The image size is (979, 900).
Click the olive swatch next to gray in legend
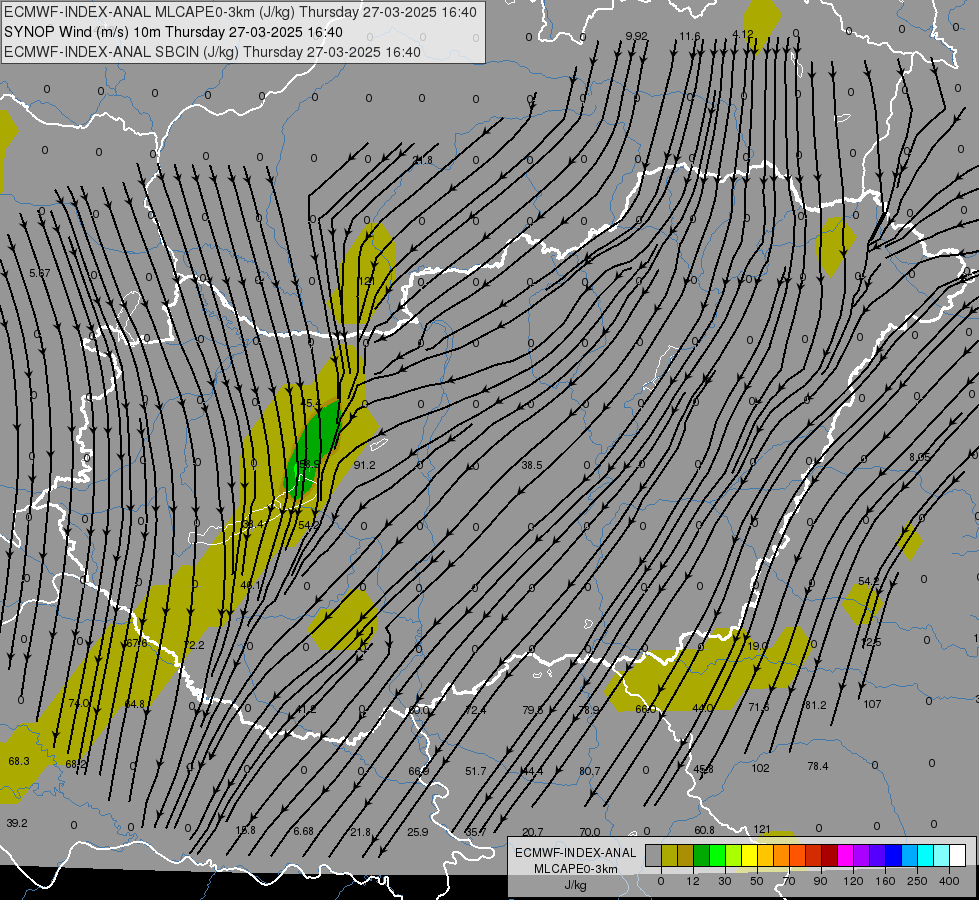pyautogui.click(x=669, y=855)
